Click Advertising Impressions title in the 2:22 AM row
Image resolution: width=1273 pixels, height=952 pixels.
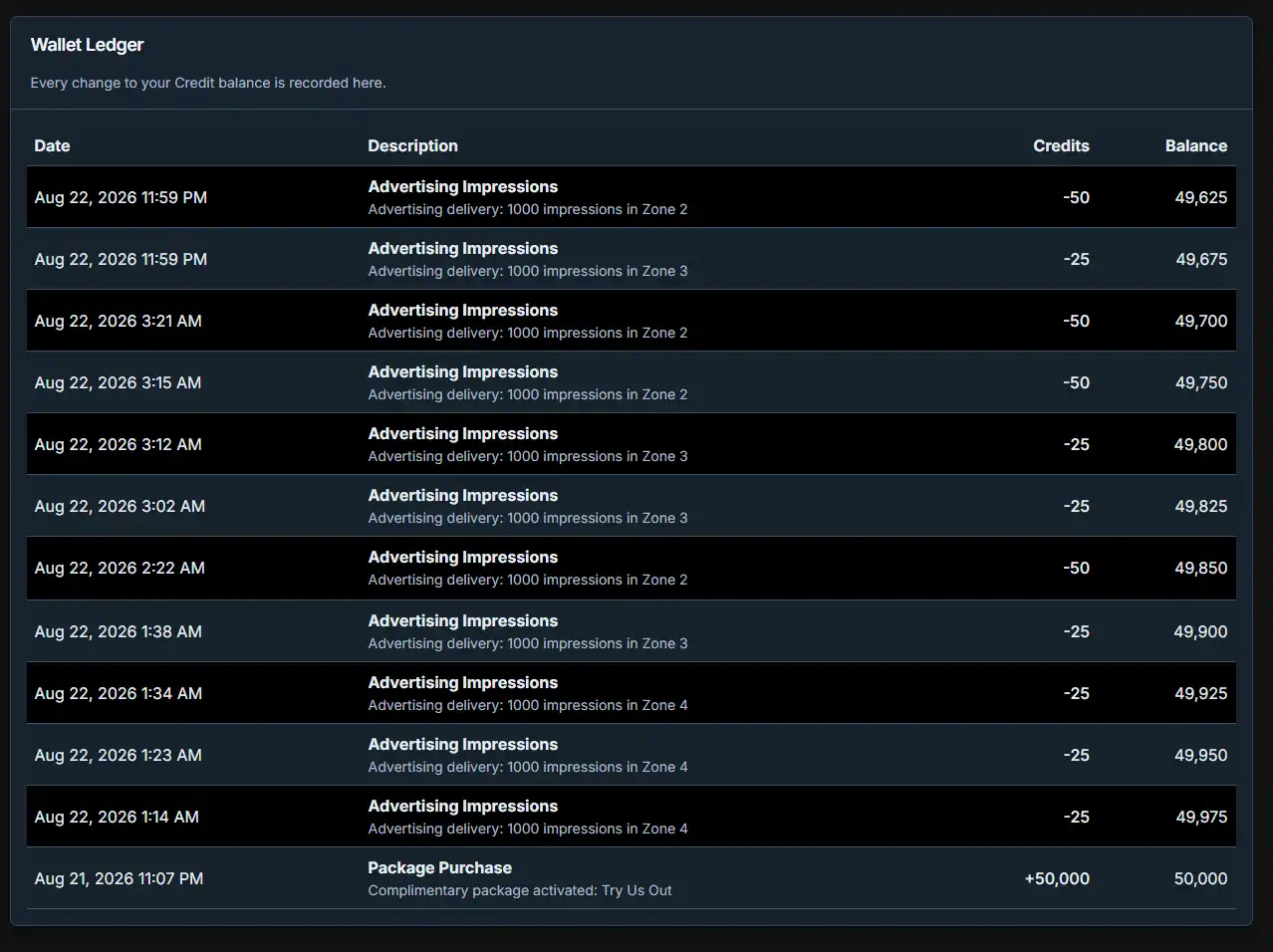tap(462, 557)
